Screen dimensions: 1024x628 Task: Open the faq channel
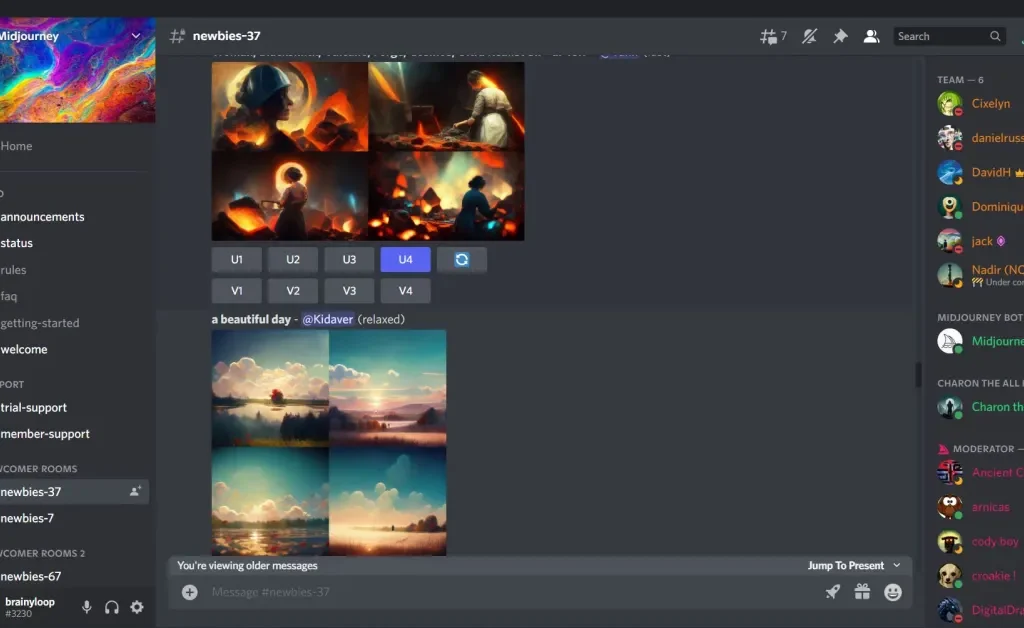coord(8,296)
